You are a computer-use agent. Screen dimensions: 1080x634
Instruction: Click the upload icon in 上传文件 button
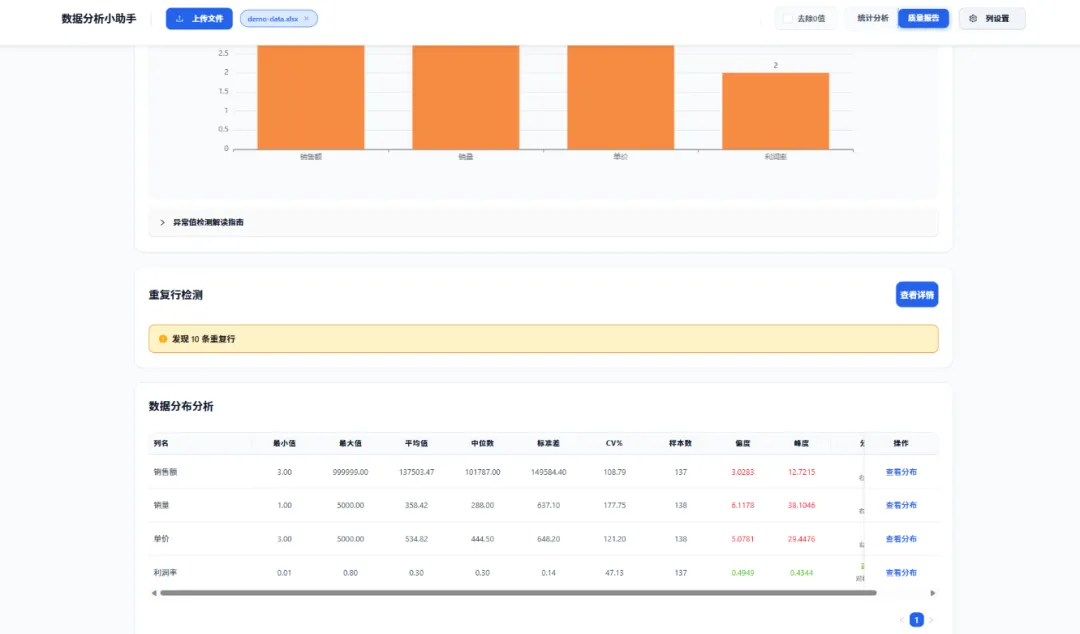180,19
